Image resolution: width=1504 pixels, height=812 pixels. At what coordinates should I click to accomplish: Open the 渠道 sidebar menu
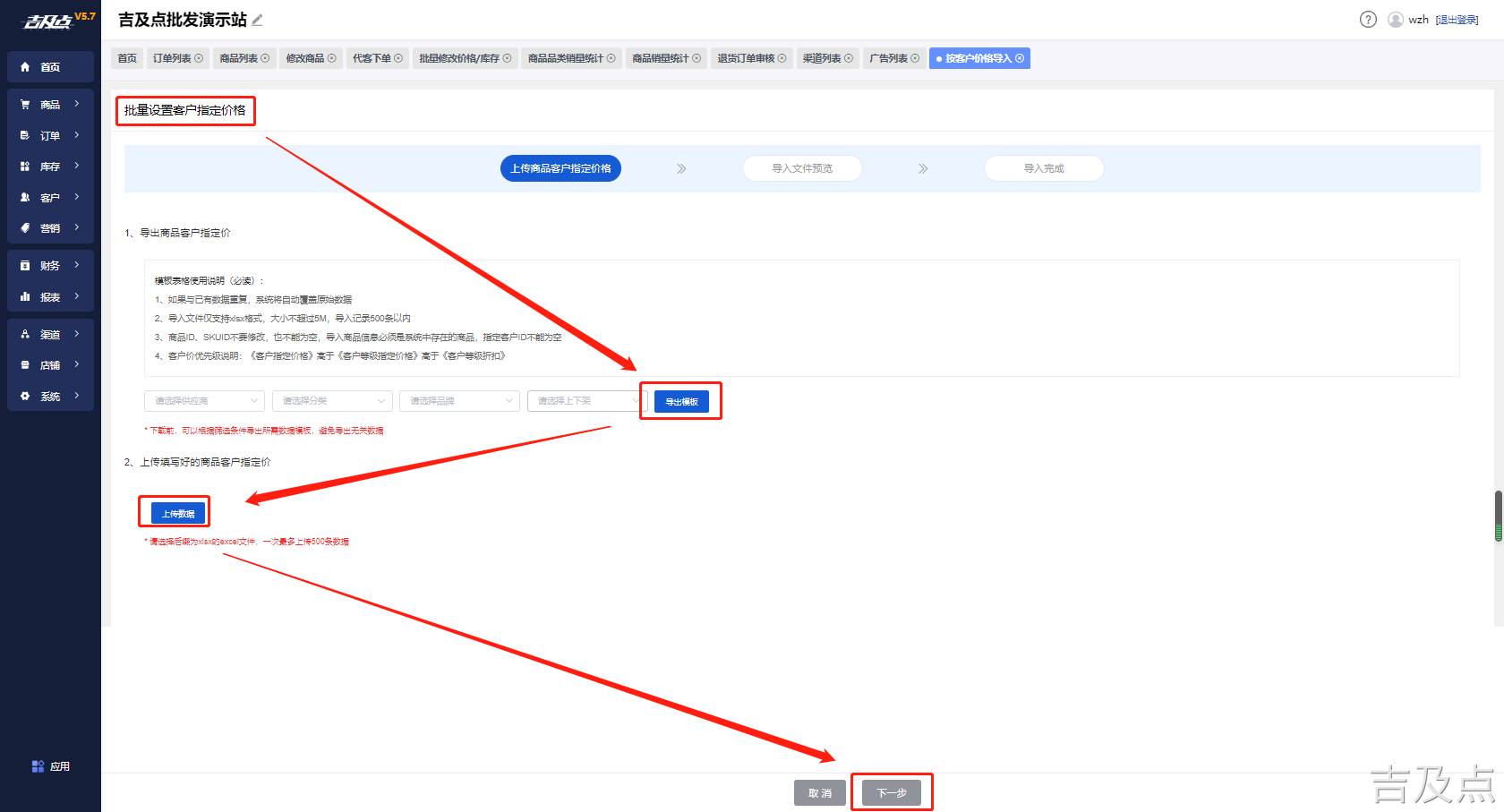pyautogui.click(x=50, y=335)
